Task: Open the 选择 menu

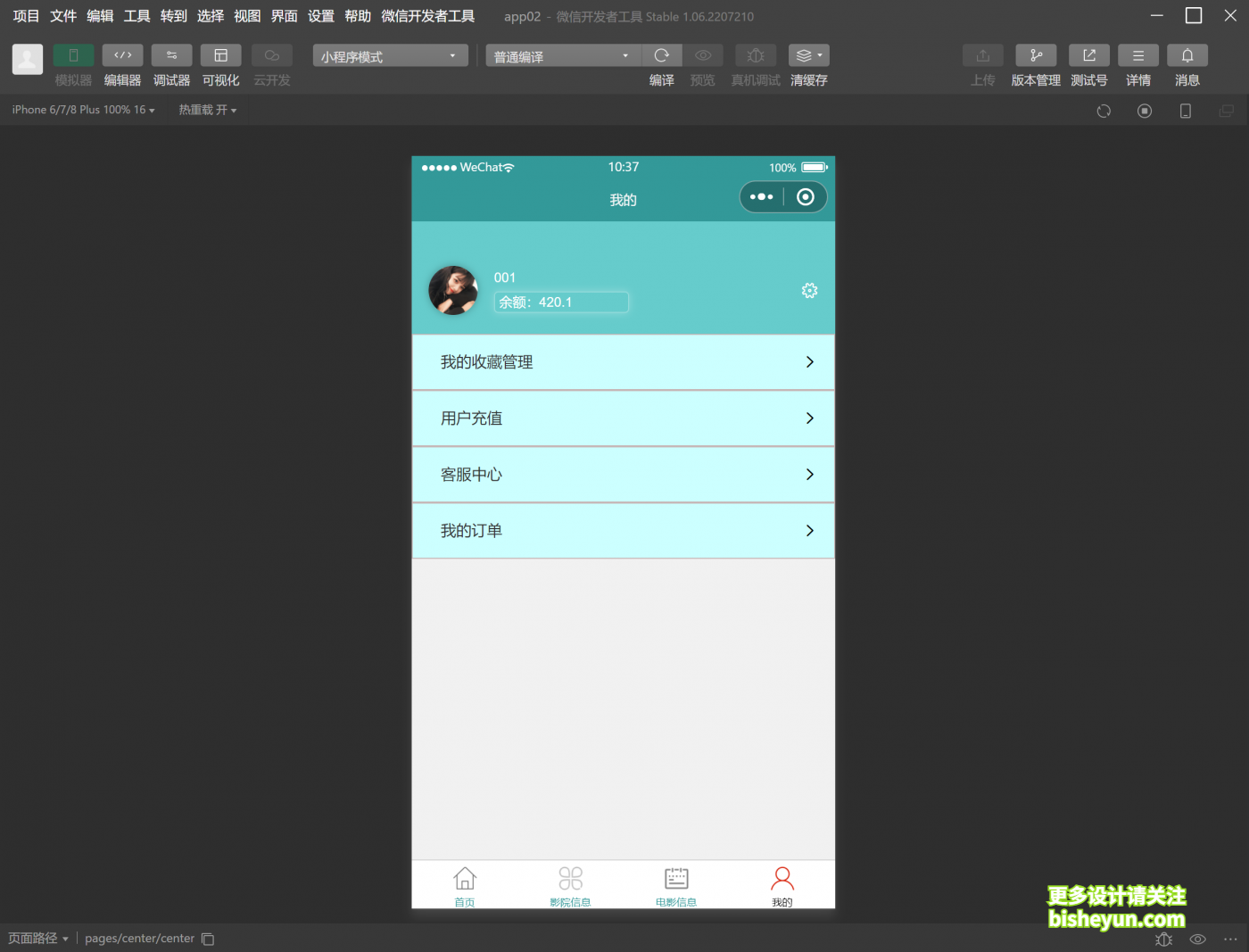Action: point(211,16)
